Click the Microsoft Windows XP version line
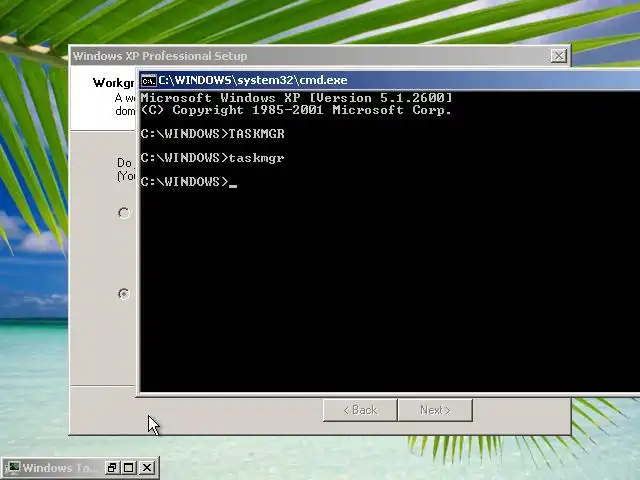 [296, 98]
